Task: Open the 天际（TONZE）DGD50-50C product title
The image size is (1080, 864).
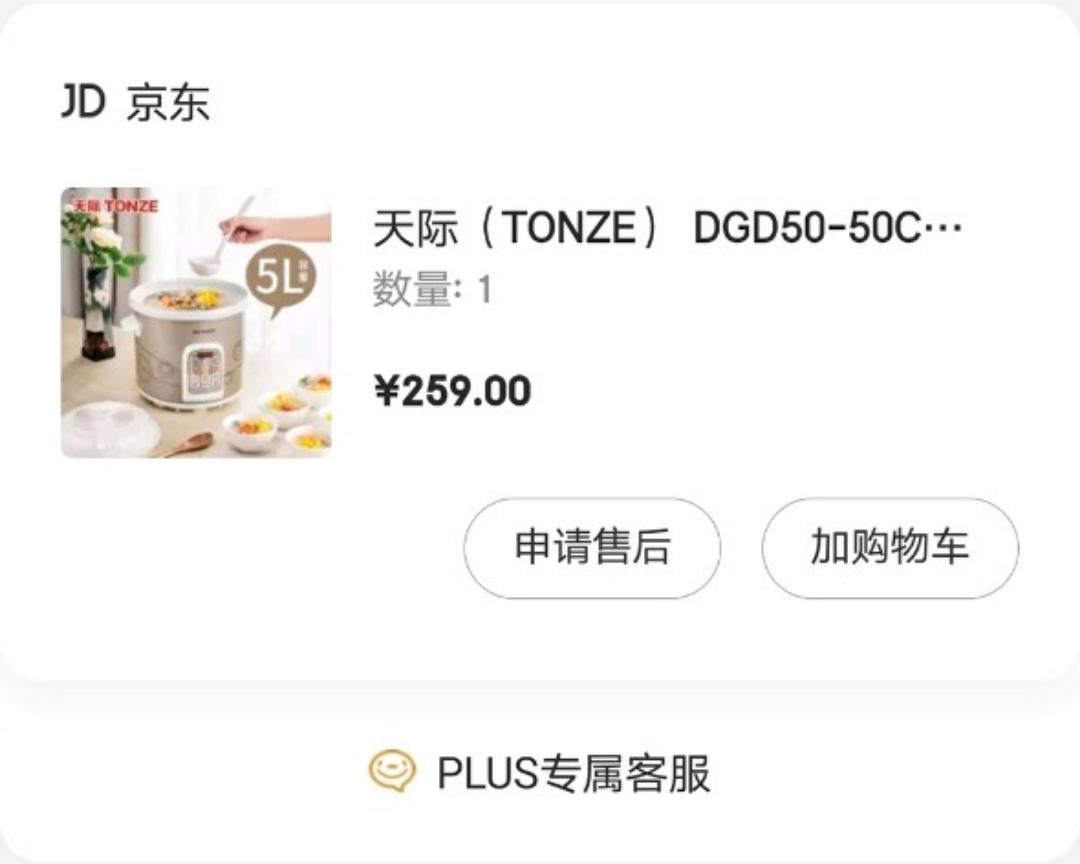Action: (x=667, y=228)
